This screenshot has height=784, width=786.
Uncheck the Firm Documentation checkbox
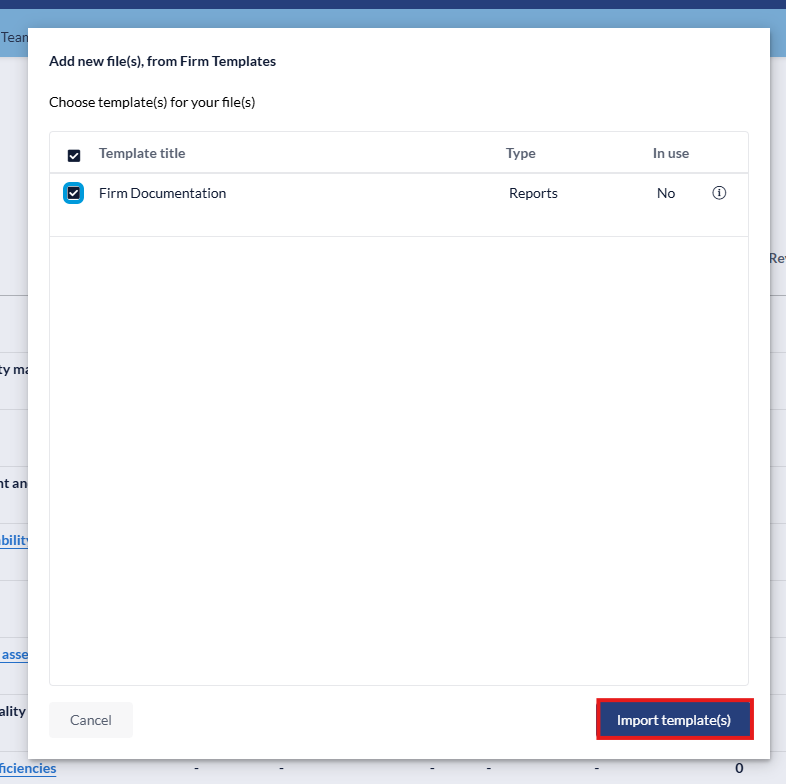tap(73, 193)
